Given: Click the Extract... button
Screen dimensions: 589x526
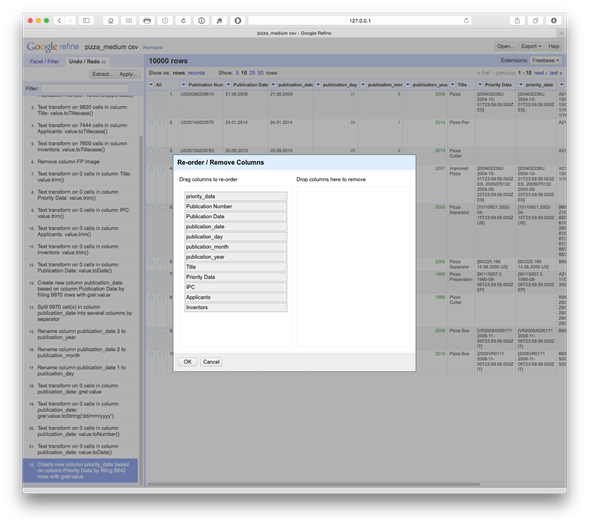Looking at the screenshot, I should [x=103, y=74].
